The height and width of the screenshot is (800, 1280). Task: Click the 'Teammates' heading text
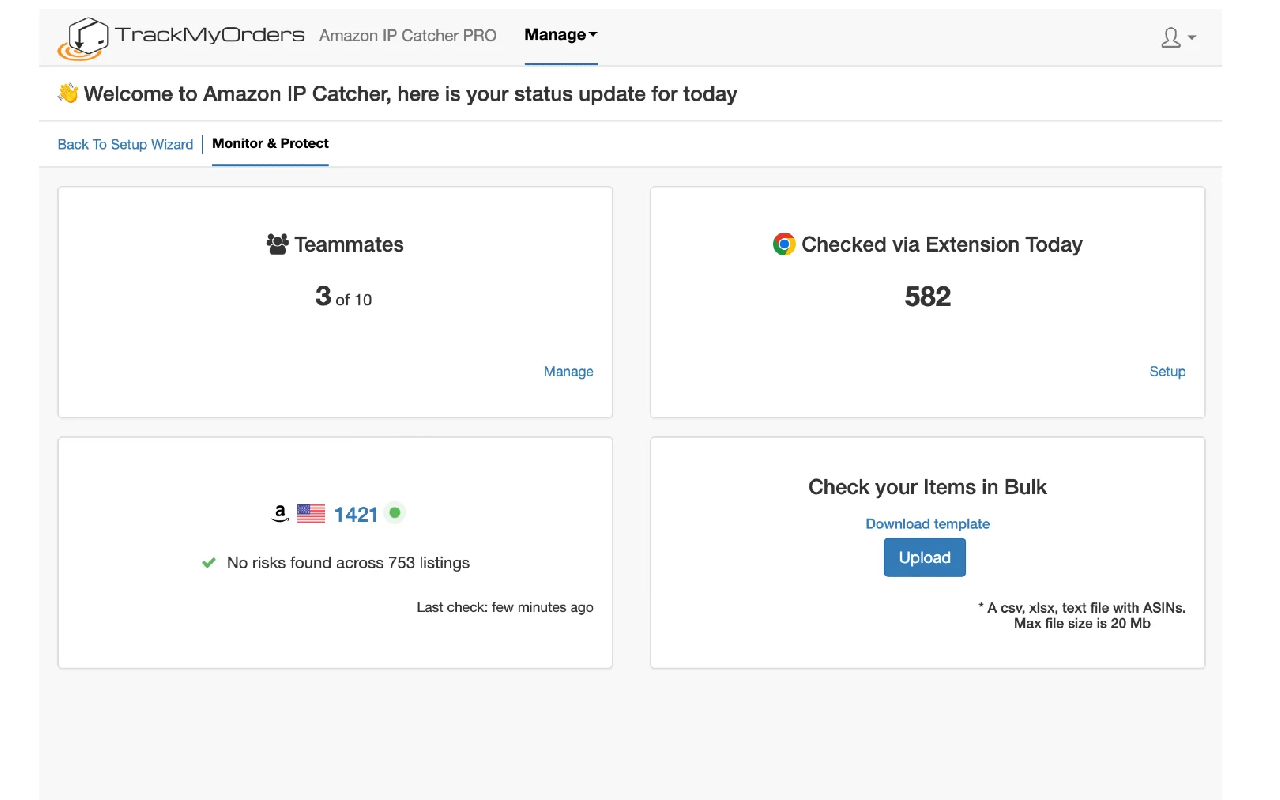(x=349, y=245)
